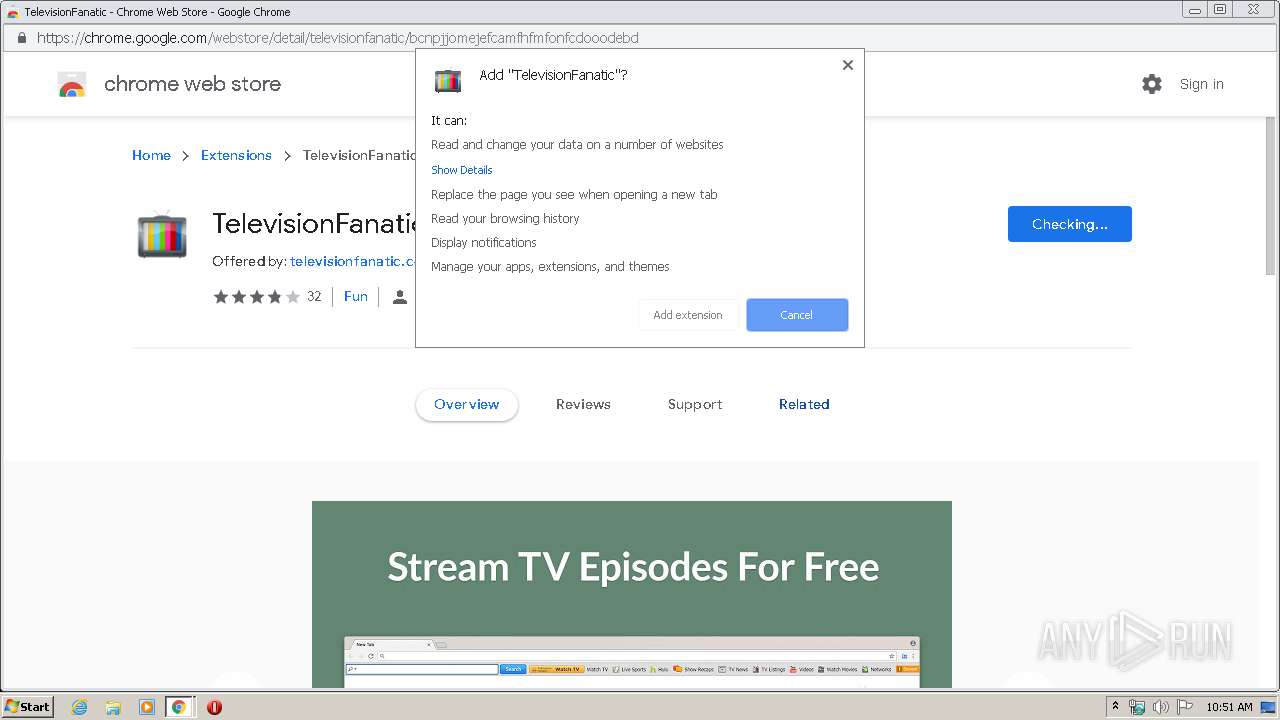Click the volume speaker tray icon
This screenshot has height=720, width=1280.
(1161, 707)
